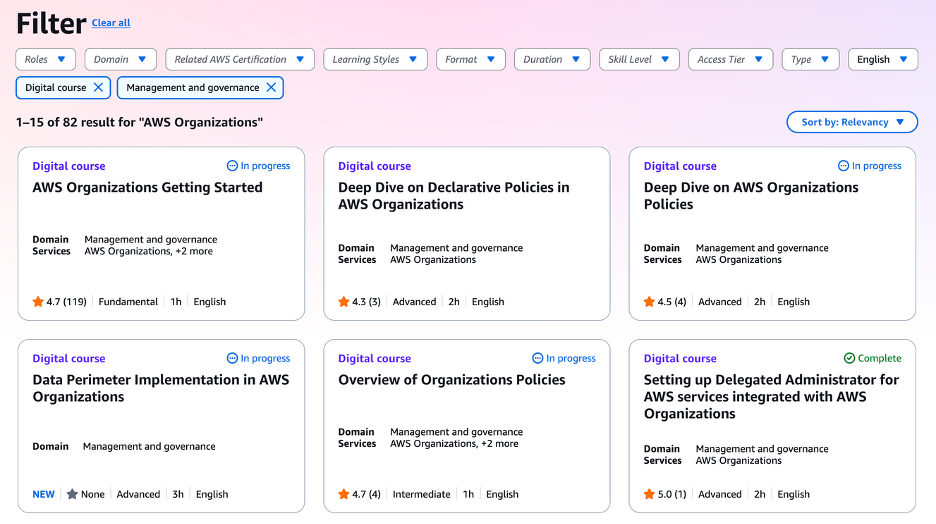Remove the Digital course filter chip

pos(98,88)
